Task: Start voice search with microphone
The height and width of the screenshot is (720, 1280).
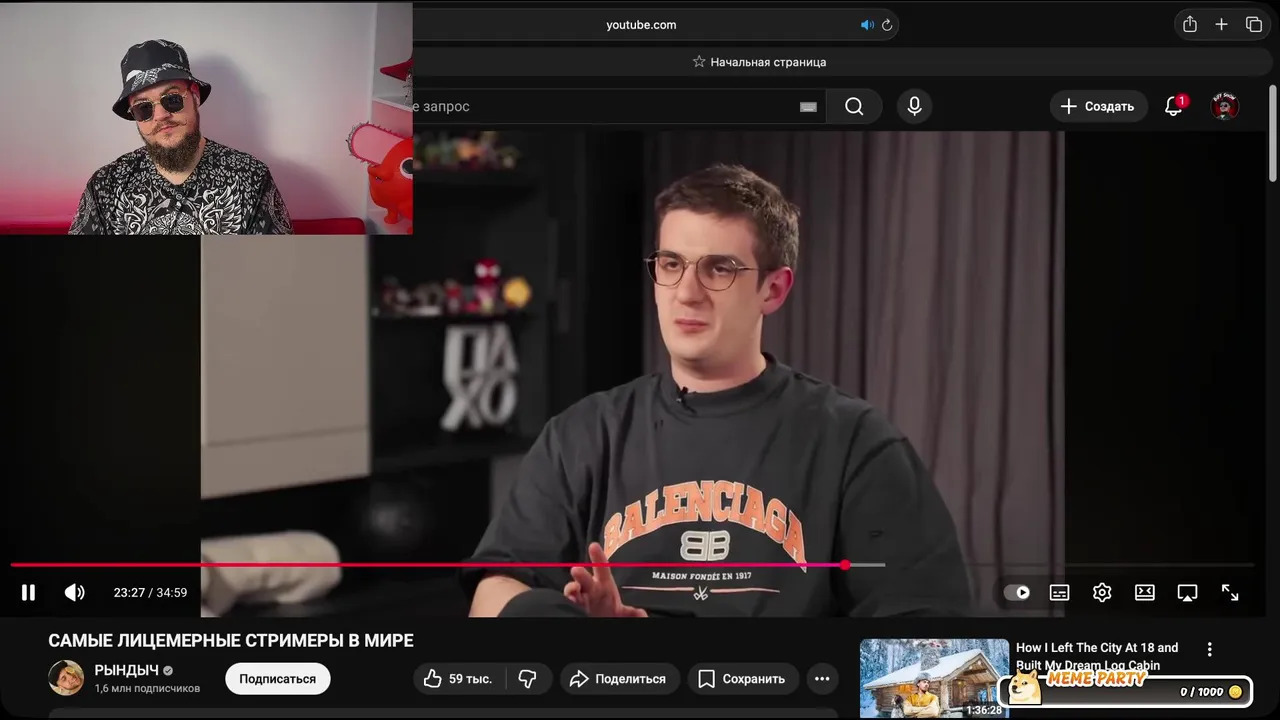Action: click(x=914, y=106)
